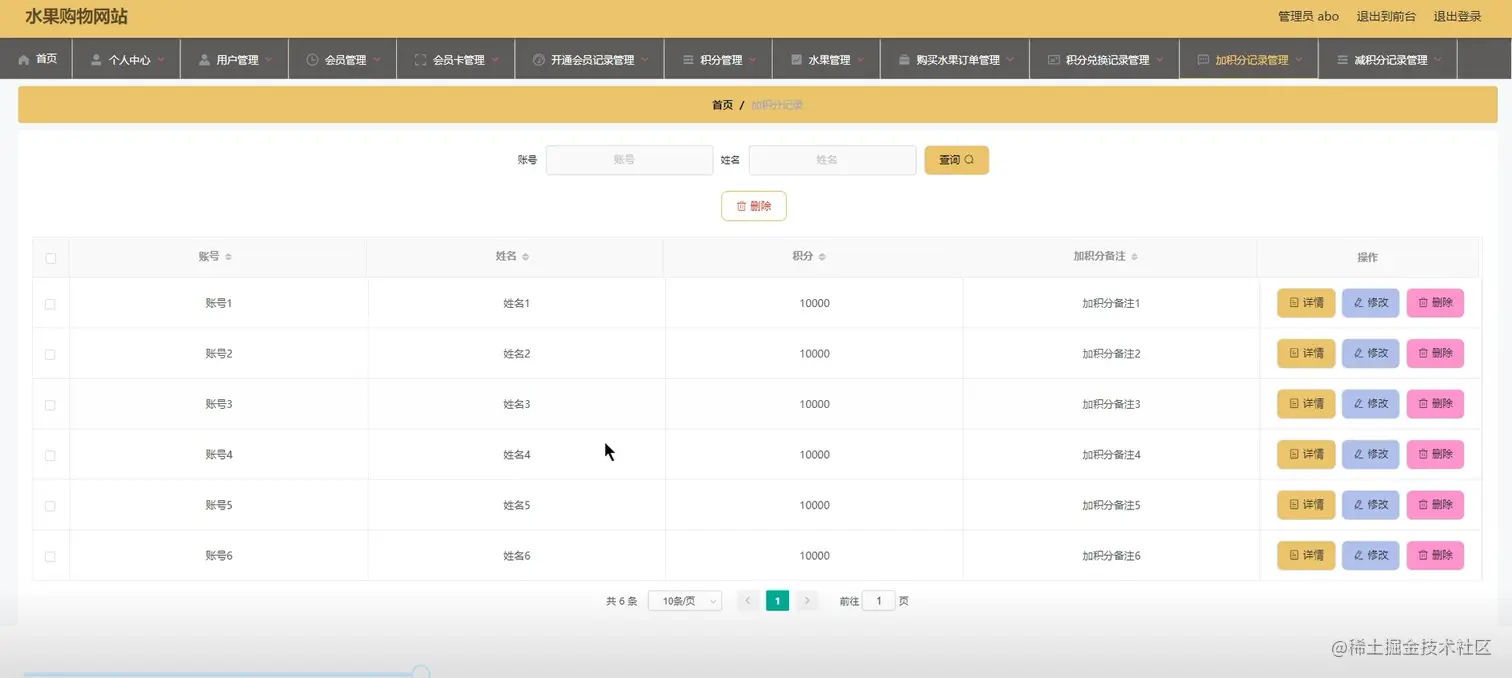Click the user icon beside 用户管理
Screen dimensions: 1512x678
tap(204, 60)
